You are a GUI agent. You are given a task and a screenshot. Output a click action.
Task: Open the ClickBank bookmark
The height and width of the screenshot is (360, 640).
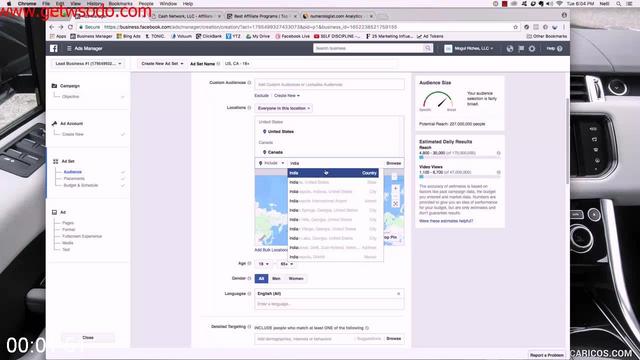tap(209, 36)
